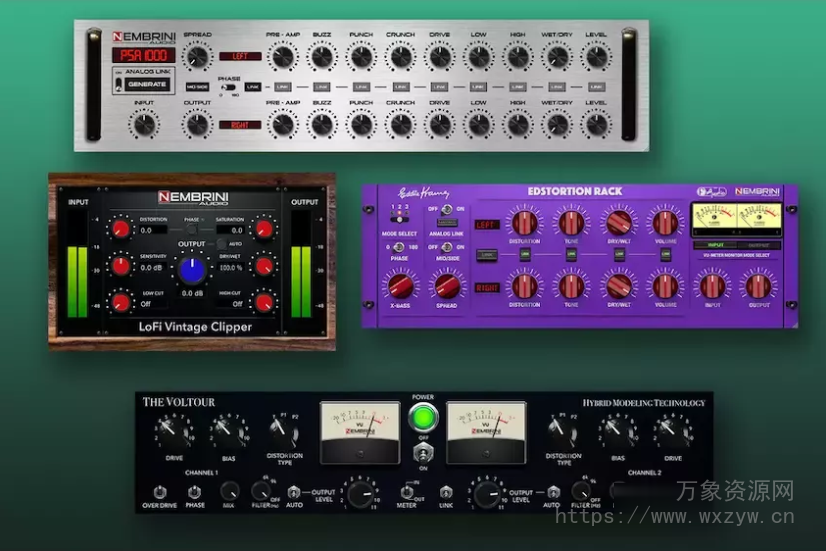Click the Saturation value field in LoFi Clipper
The image size is (826, 551).
(230, 230)
